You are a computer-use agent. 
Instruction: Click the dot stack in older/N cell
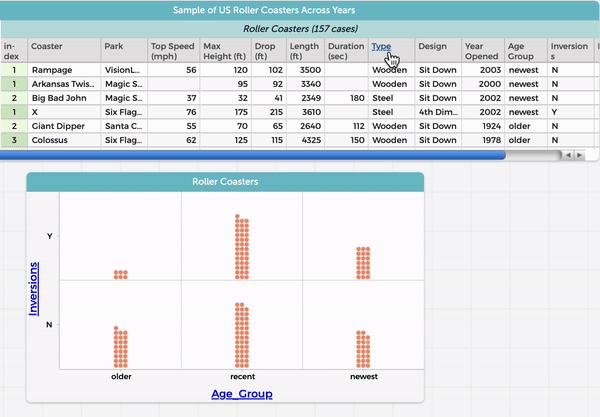pyautogui.click(x=121, y=347)
